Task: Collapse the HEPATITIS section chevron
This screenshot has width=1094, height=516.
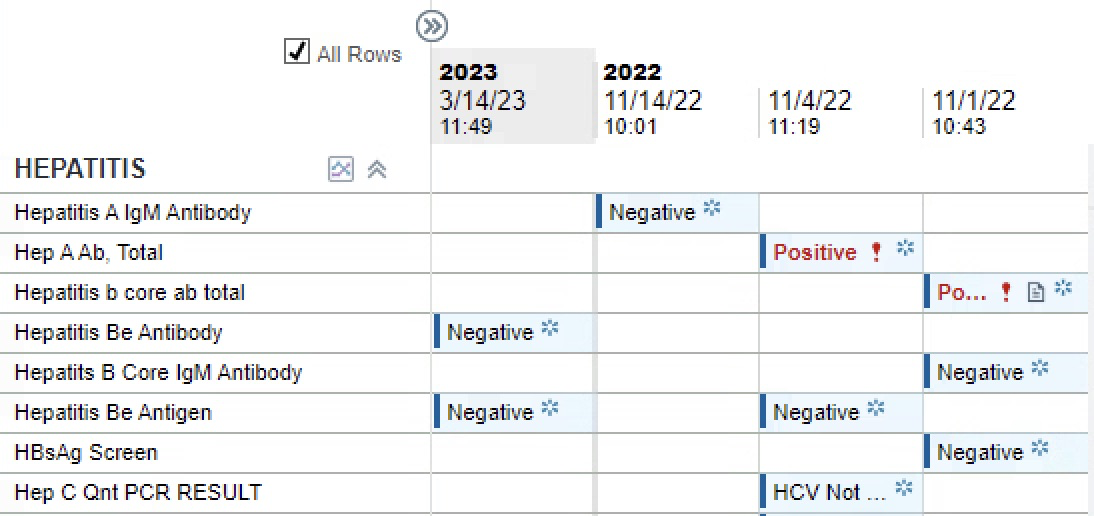Action: pos(377,169)
